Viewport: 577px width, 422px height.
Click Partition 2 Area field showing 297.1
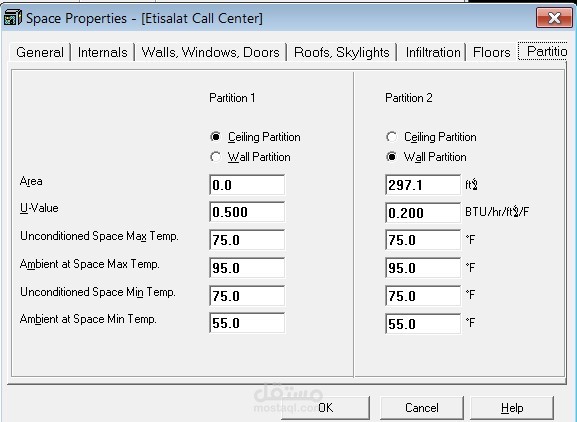pos(423,185)
